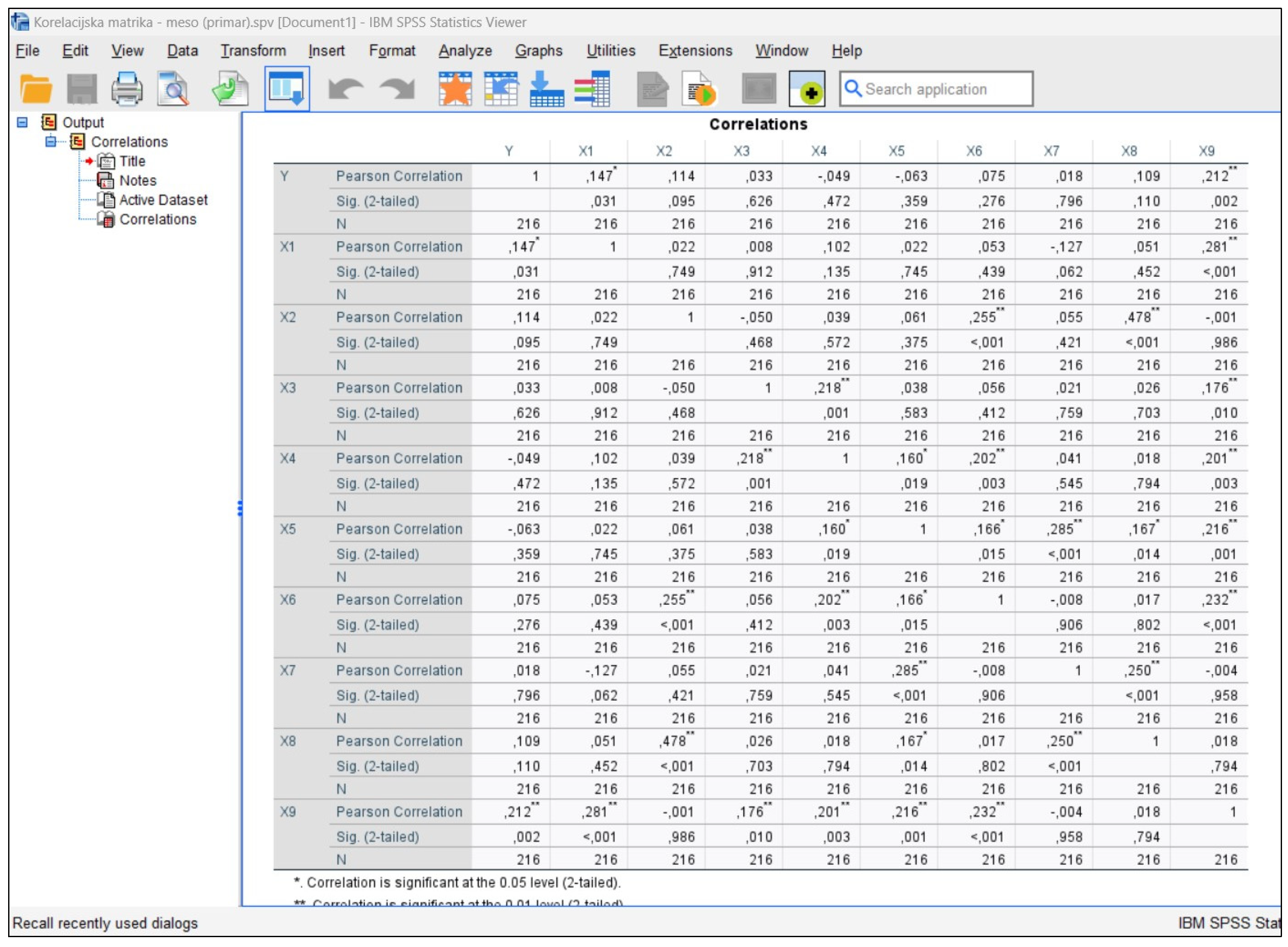
Task: Click the Print toolbar icon
Action: (x=127, y=89)
